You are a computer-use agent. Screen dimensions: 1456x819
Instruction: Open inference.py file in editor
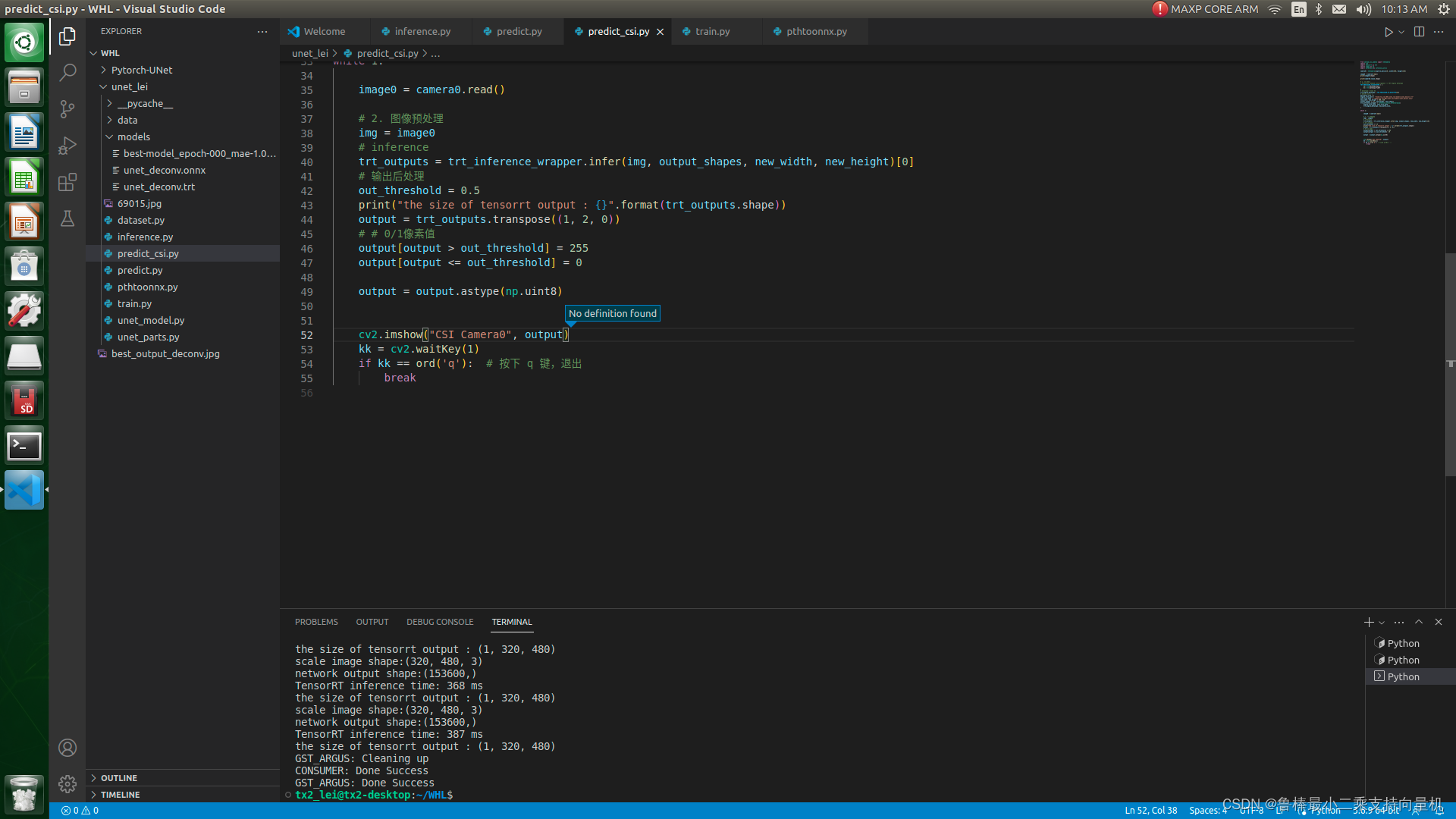click(422, 31)
